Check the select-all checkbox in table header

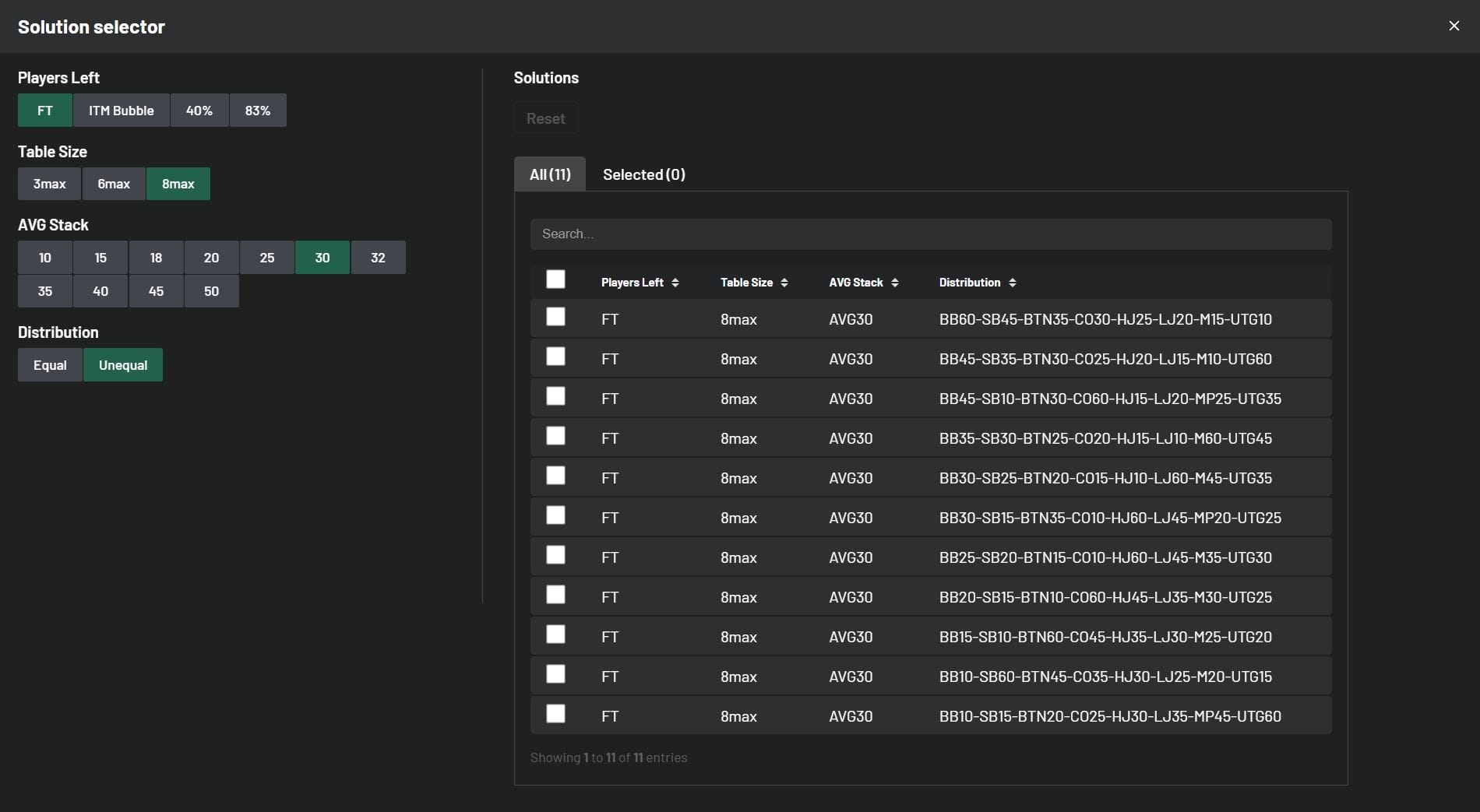point(555,279)
